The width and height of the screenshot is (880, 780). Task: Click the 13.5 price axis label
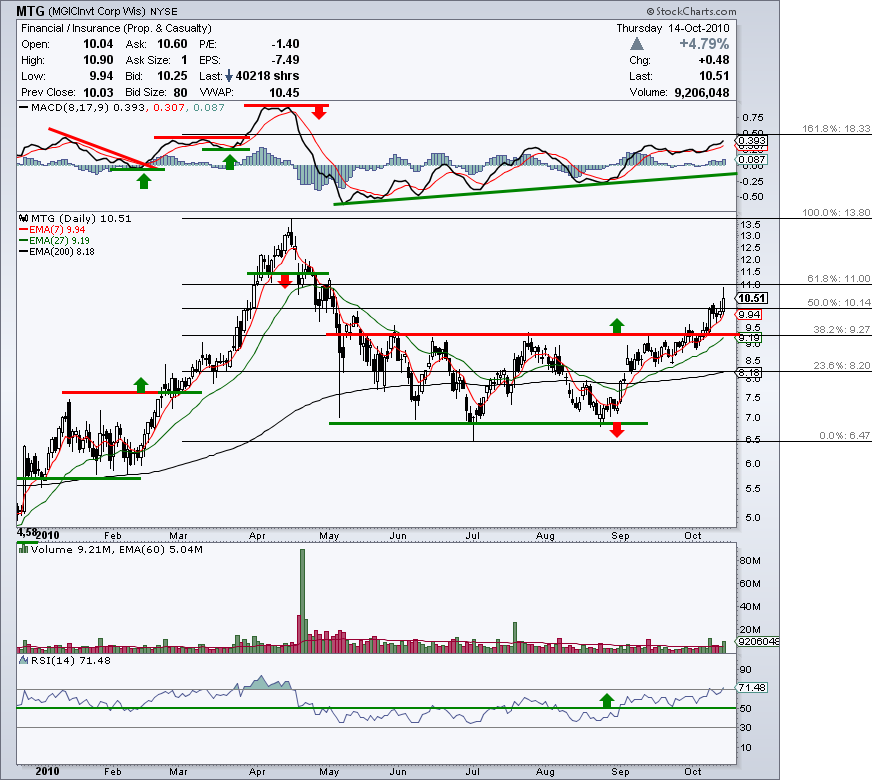coord(751,224)
